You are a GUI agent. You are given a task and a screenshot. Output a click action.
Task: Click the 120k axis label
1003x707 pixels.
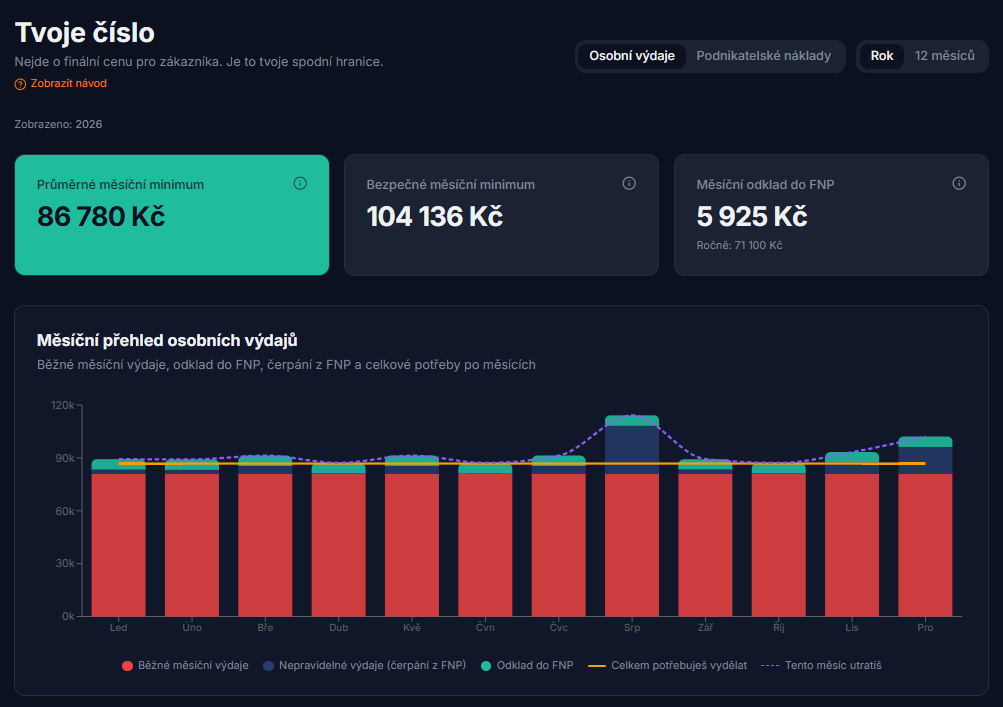pyautogui.click(x=63, y=405)
